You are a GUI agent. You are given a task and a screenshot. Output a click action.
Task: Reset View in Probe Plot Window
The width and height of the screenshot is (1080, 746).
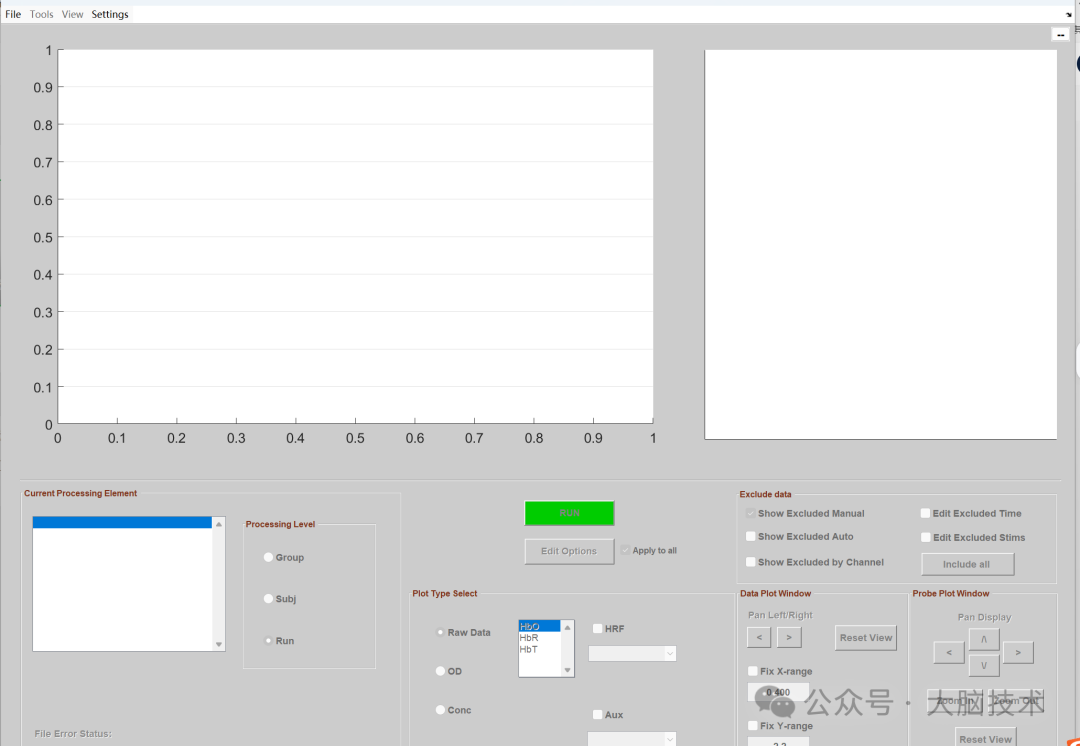tap(986, 736)
